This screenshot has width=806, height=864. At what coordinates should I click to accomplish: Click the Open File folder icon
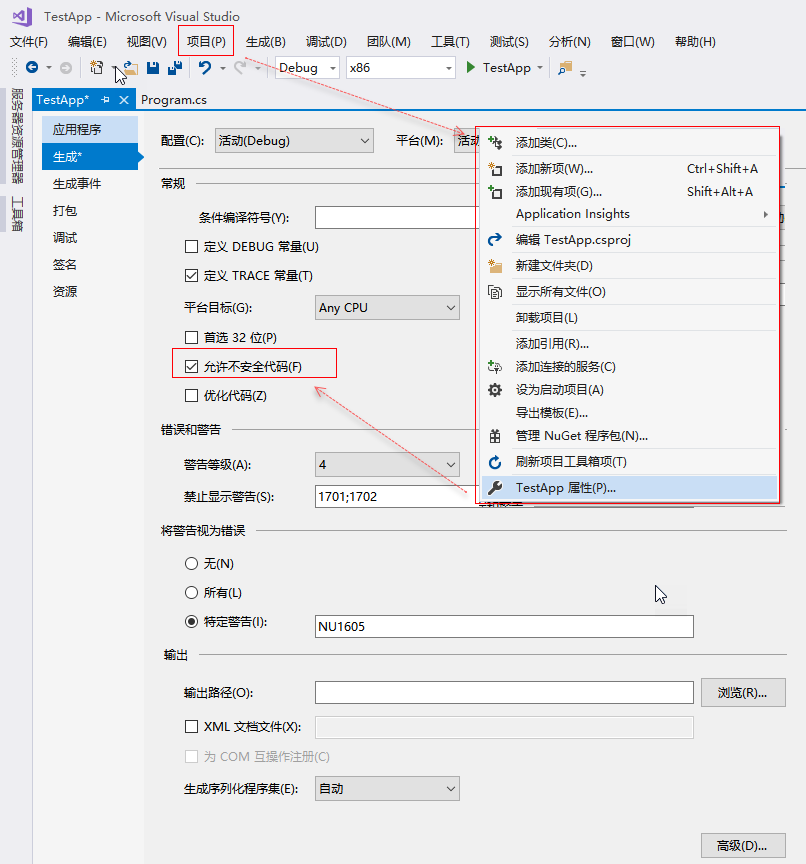pyautogui.click(x=130, y=67)
